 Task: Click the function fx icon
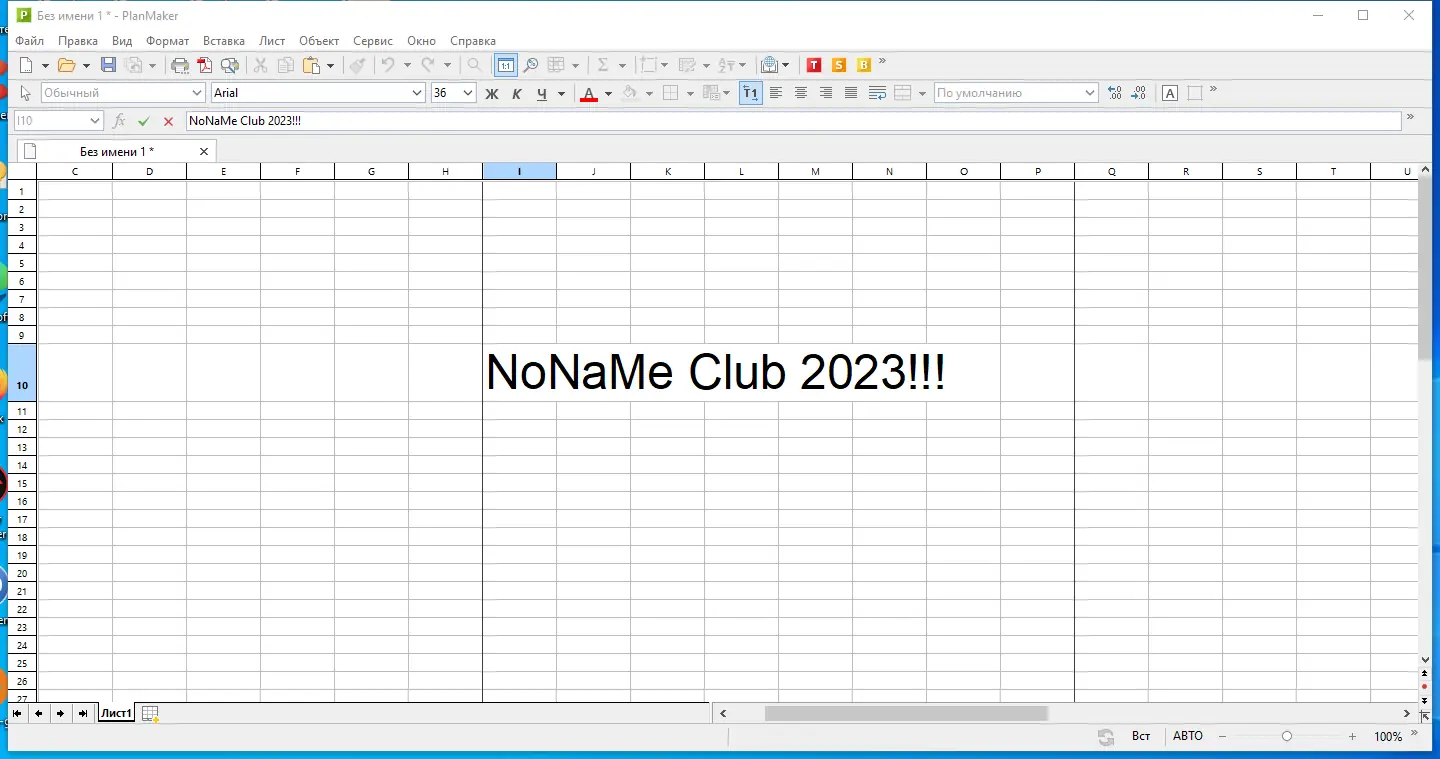(x=119, y=121)
